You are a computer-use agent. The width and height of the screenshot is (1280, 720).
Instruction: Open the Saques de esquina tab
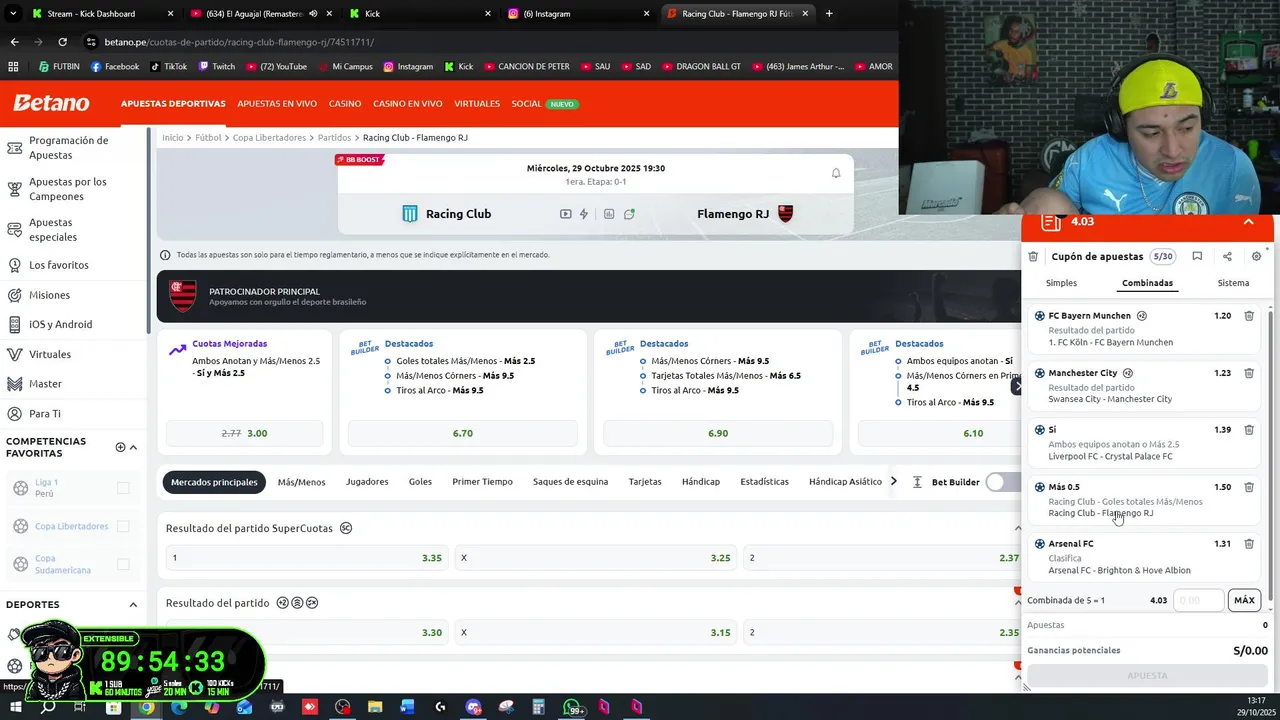pyautogui.click(x=570, y=482)
